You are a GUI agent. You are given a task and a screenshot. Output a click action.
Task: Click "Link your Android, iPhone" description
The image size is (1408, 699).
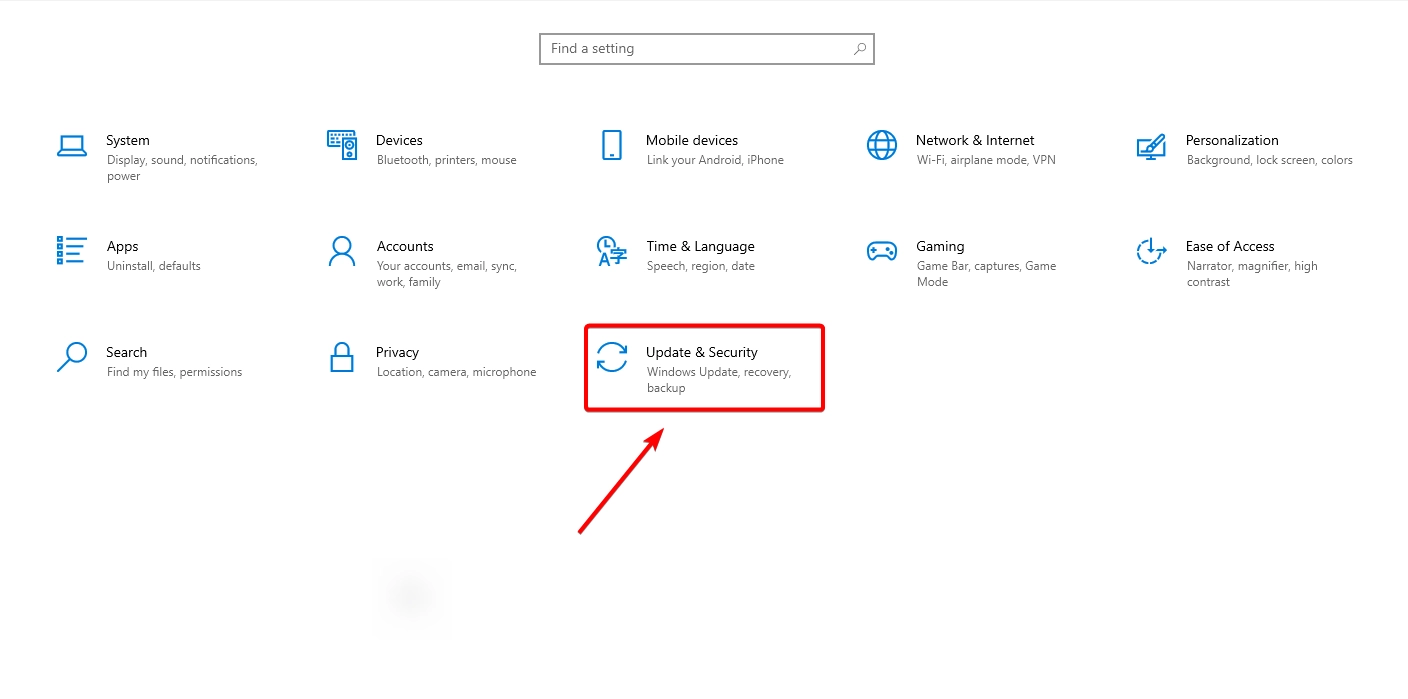[x=715, y=160]
